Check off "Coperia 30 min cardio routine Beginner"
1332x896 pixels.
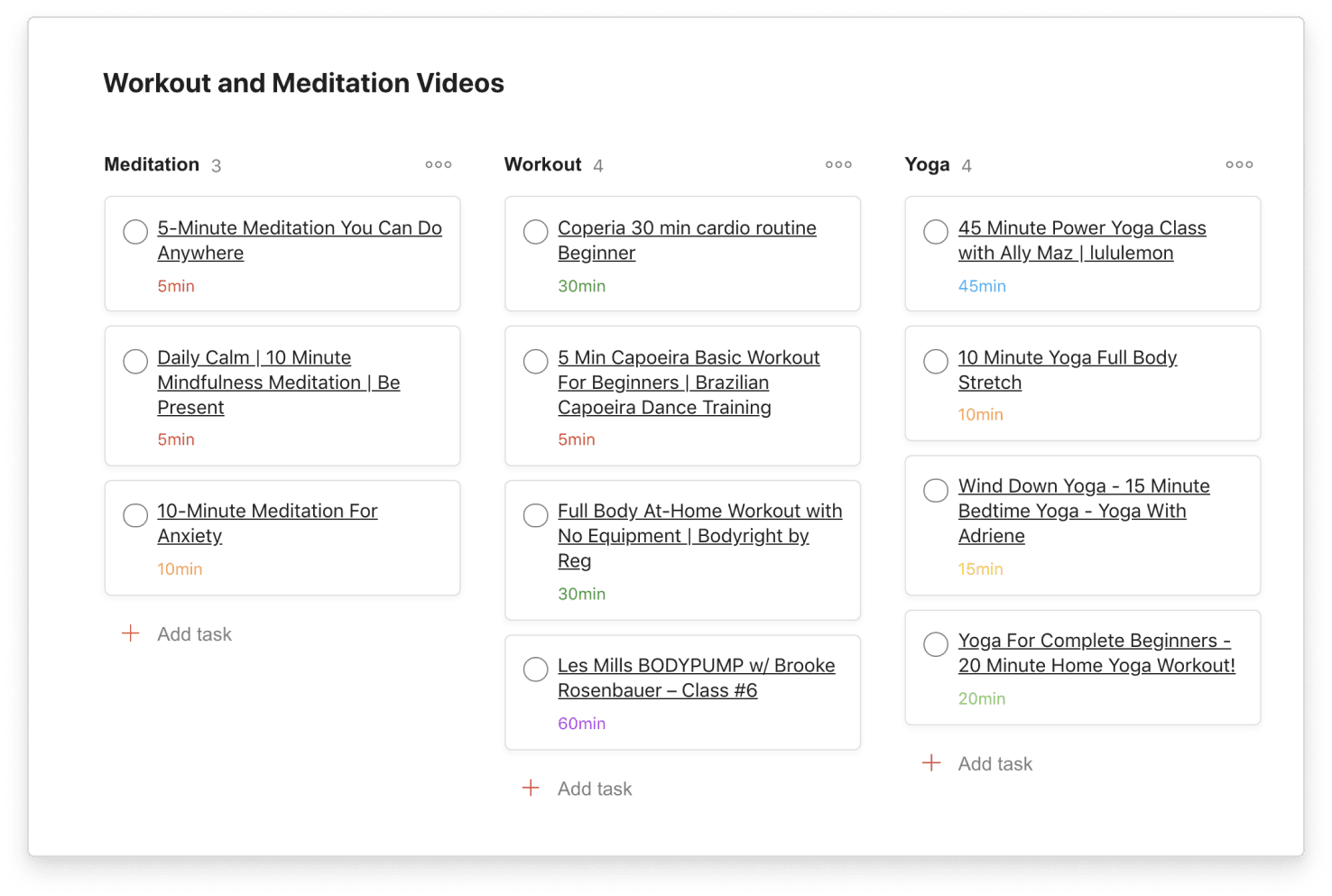(535, 232)
